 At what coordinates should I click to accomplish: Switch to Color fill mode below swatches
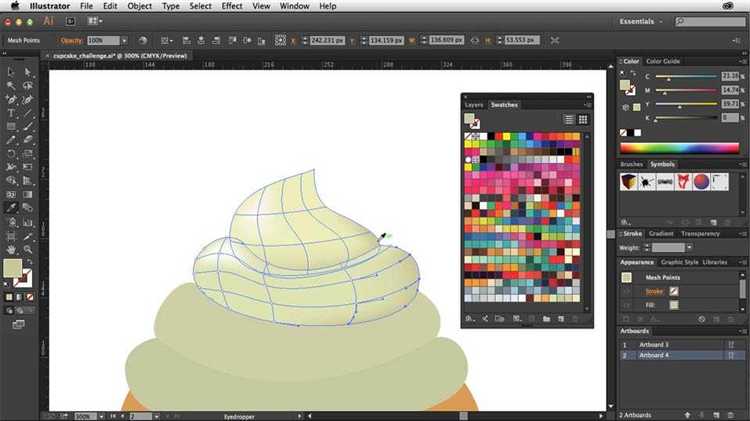tap(9, 297)
